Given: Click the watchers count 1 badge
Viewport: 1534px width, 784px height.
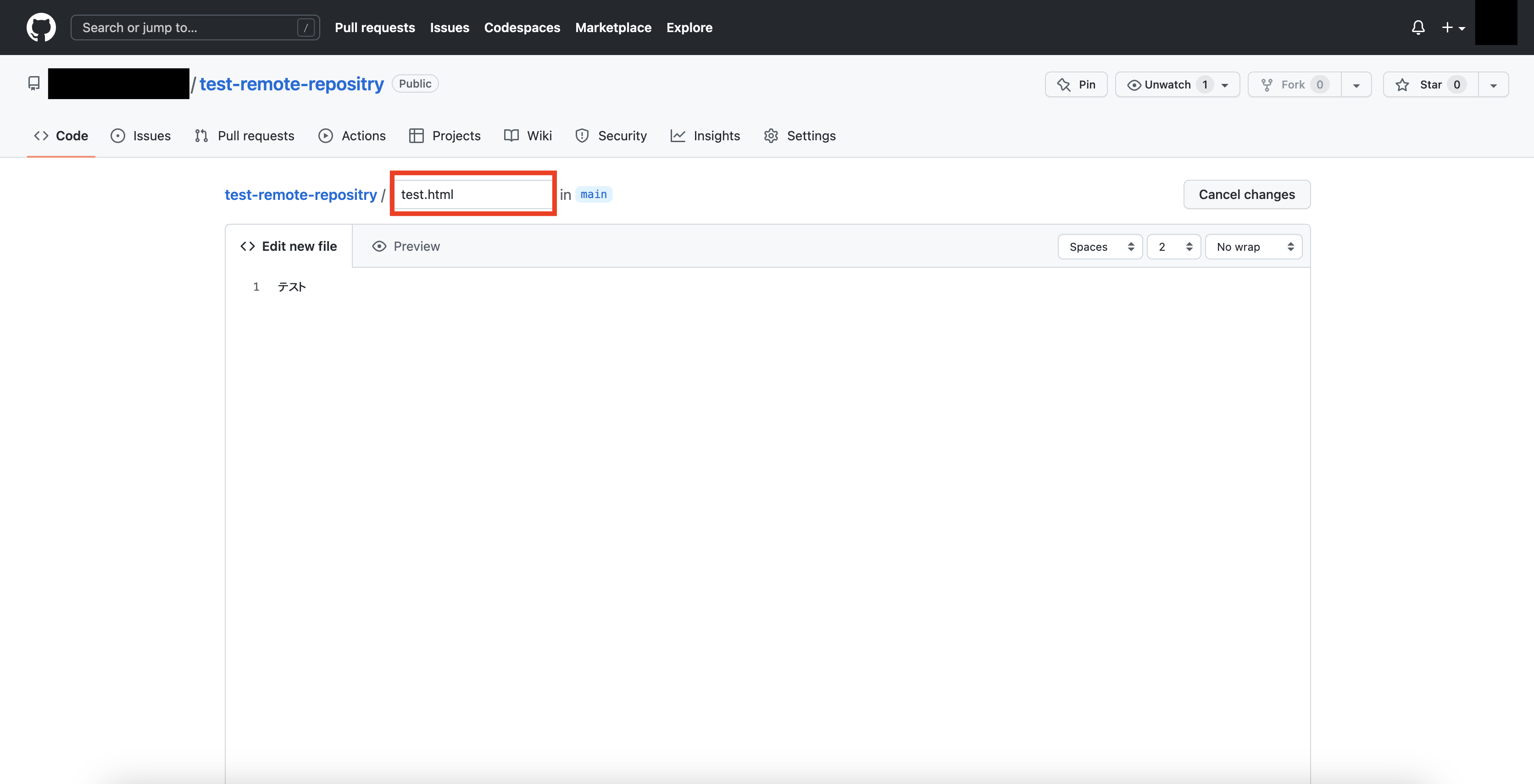Looking at the screenshot, I should pos(1205,84).
